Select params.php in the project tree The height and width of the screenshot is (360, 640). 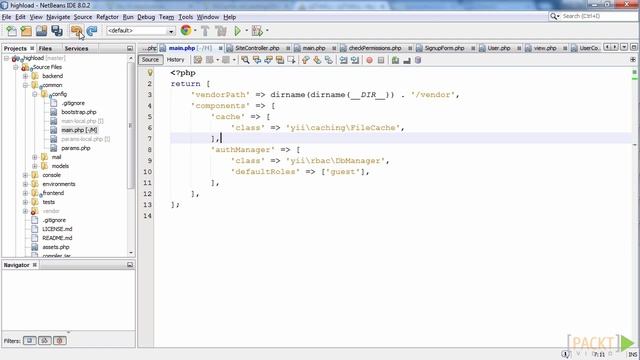click(76, 148)
